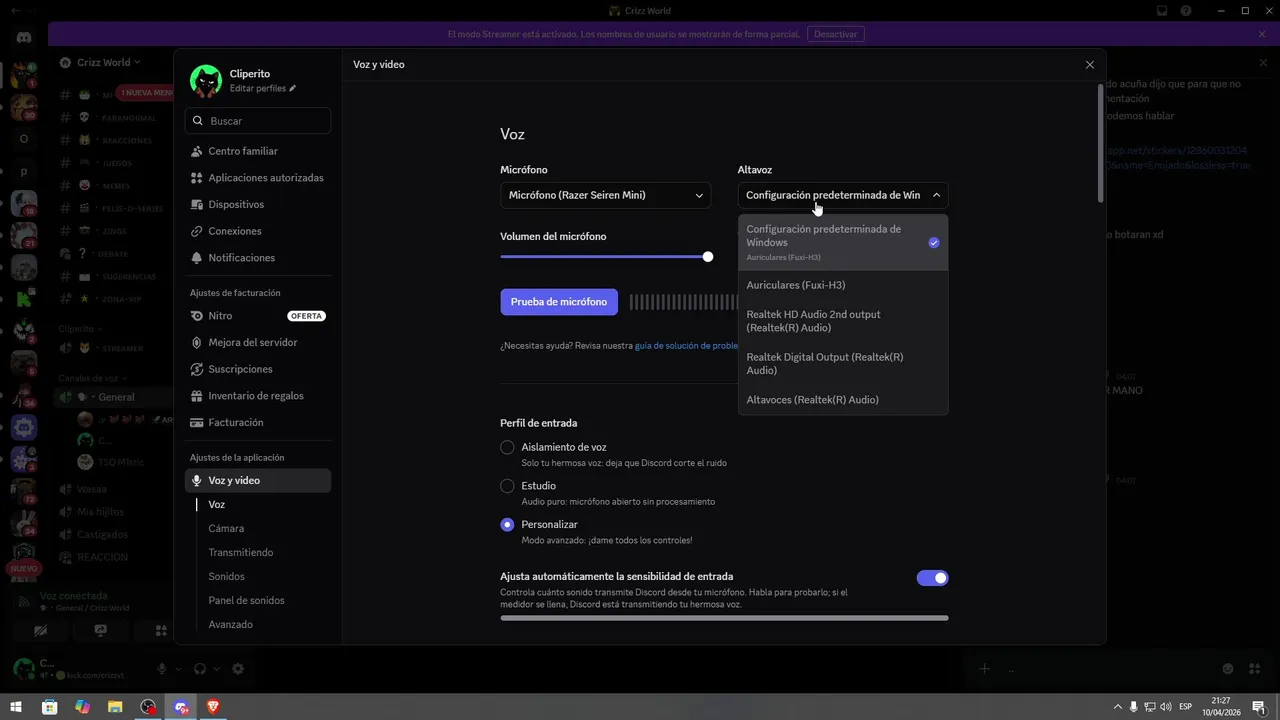Open Microsoft Store from the taskbar
This screenshot has height=720, width=1280.
coord(49,707)
